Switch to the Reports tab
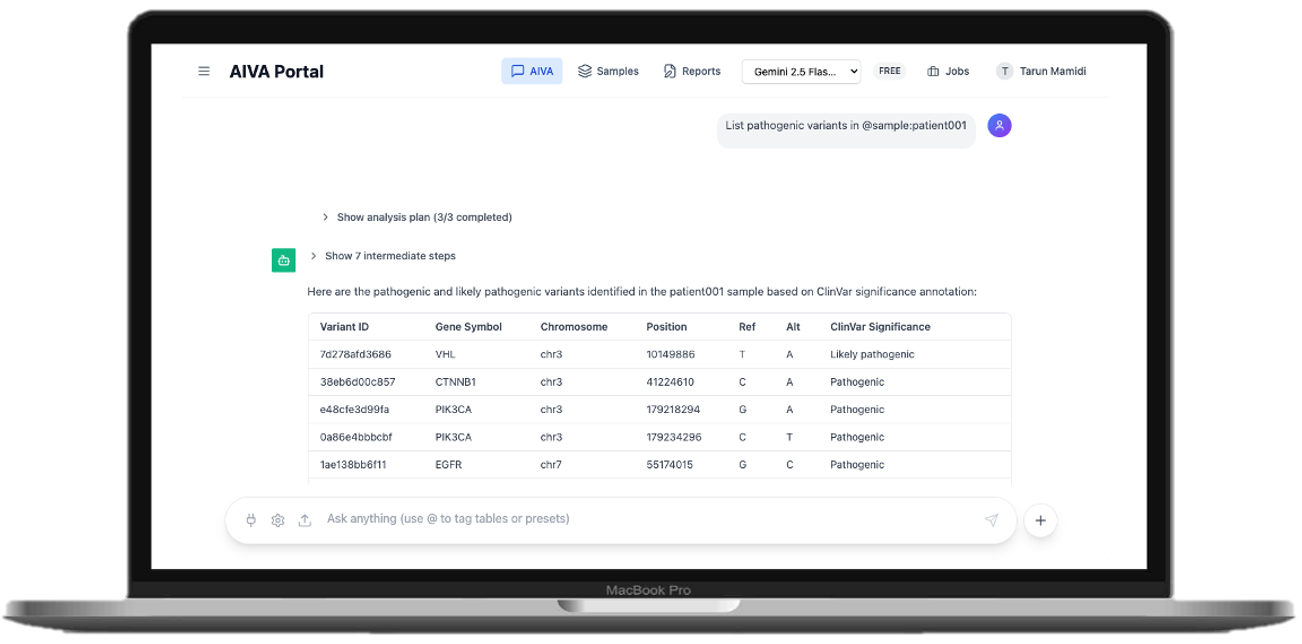Viewport: 1302px width, 644px height. pos(691,71)
